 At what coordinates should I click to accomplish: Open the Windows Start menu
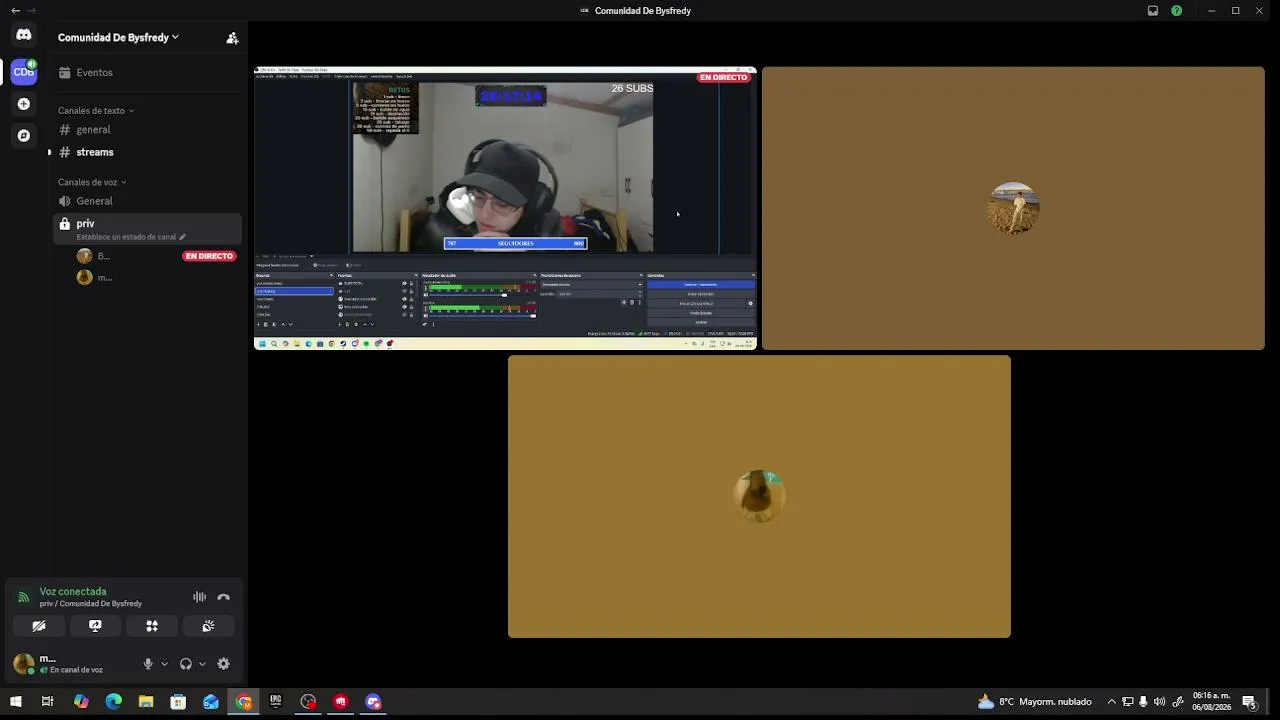tap(15, 702)
